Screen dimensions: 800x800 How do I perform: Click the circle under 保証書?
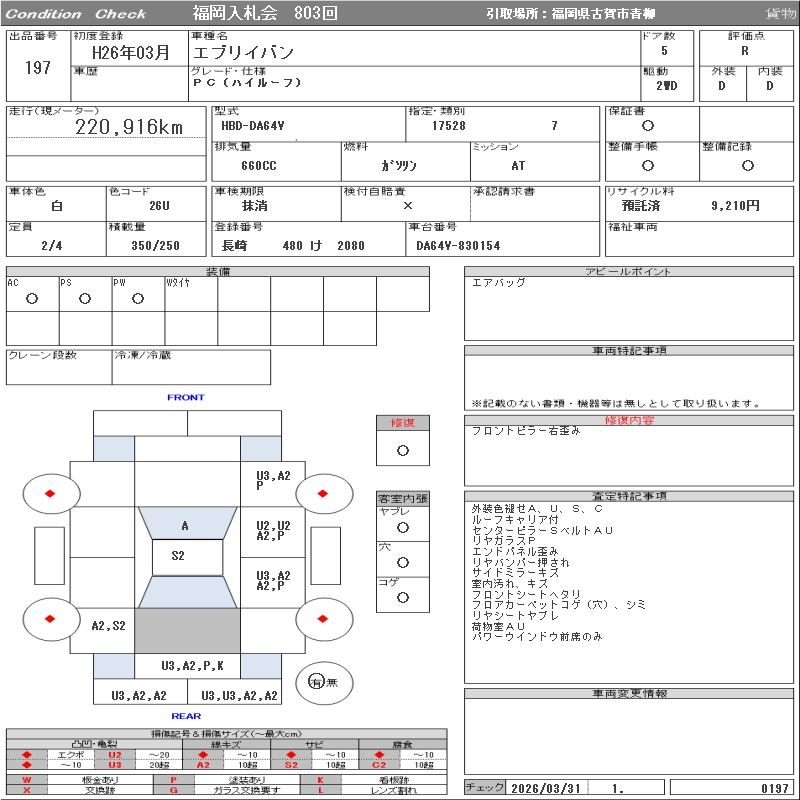point(648,126)
